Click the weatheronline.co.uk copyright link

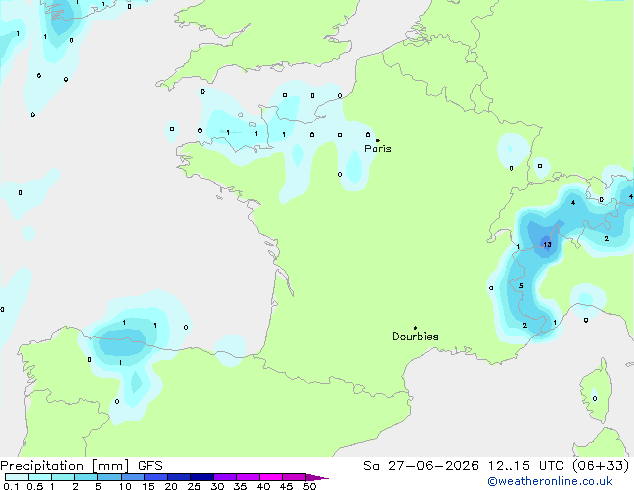coord(550,481)
